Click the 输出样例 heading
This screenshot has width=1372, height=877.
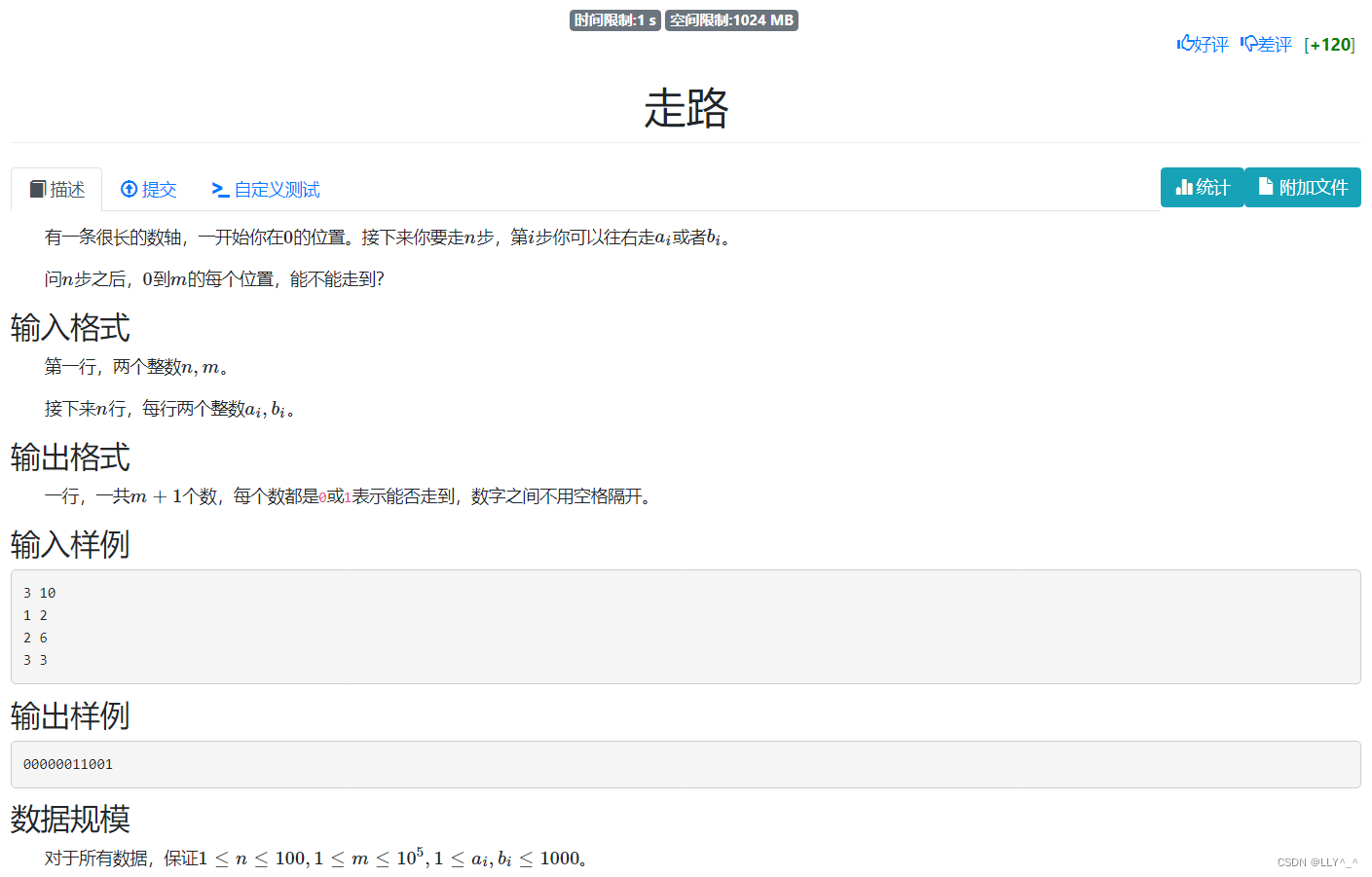tap(70, 716)
